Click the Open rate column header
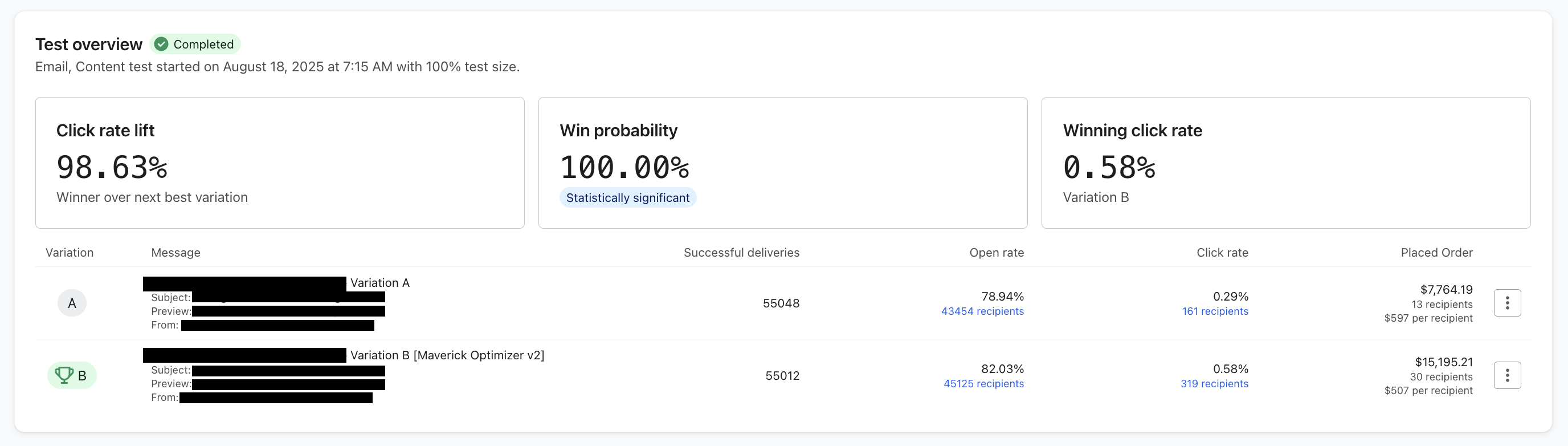Viewport: 1568px width, 446px height. (x=997, y=252)
